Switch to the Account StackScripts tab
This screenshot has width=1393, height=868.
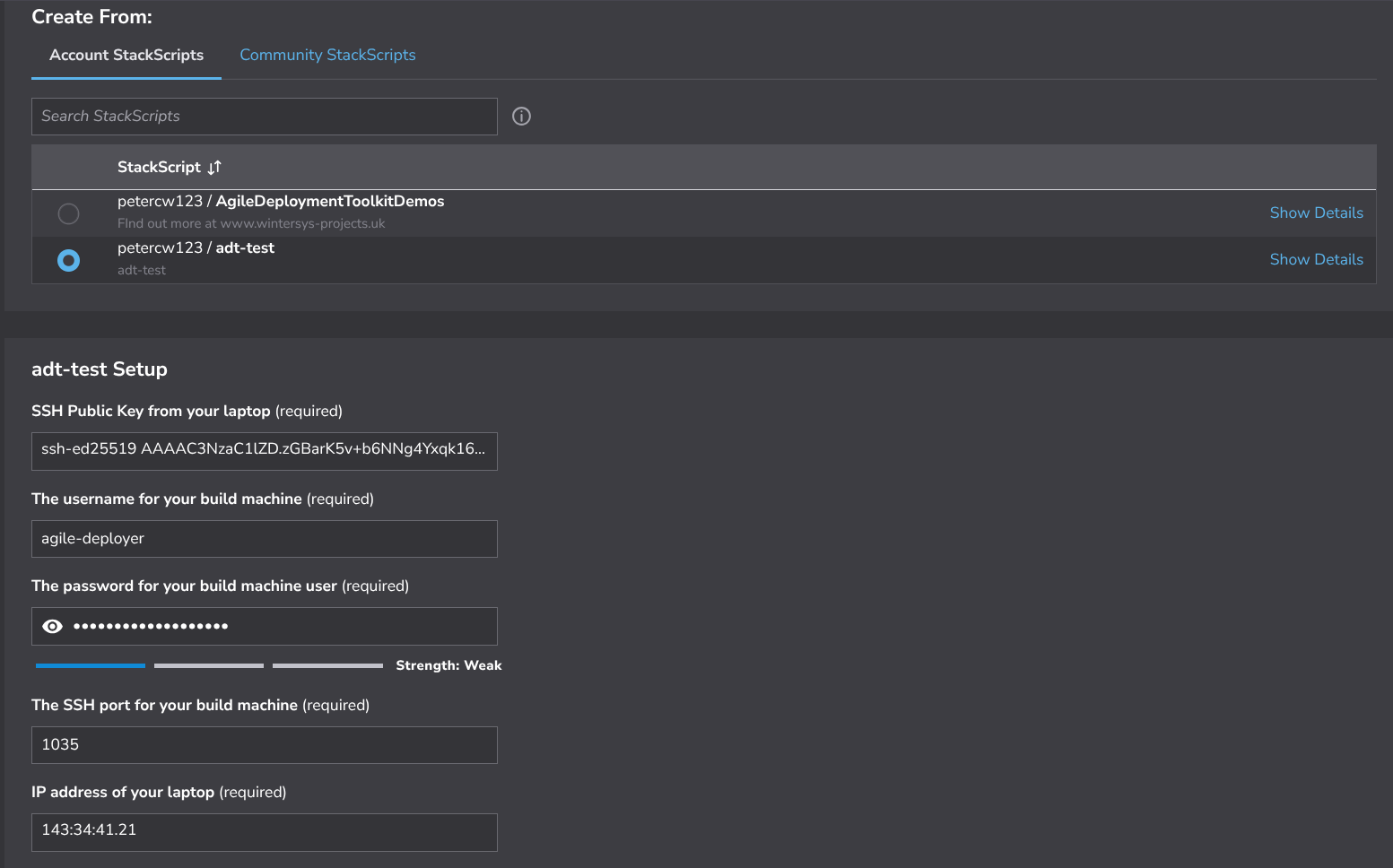pos(126,55)
